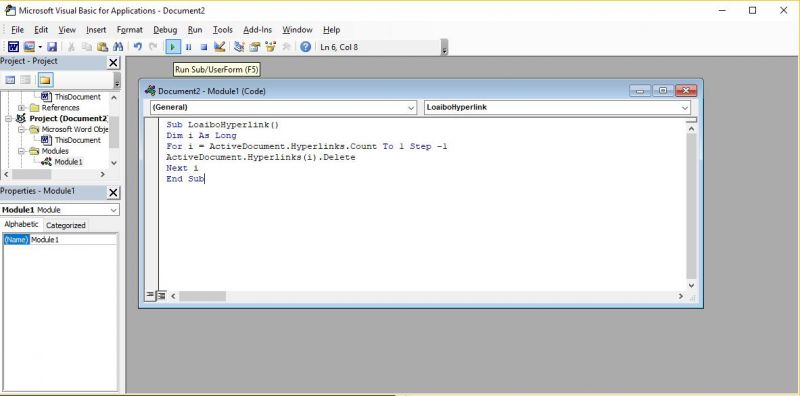Open the Help menu
The image size is (800, 396).
click(332, 30)
